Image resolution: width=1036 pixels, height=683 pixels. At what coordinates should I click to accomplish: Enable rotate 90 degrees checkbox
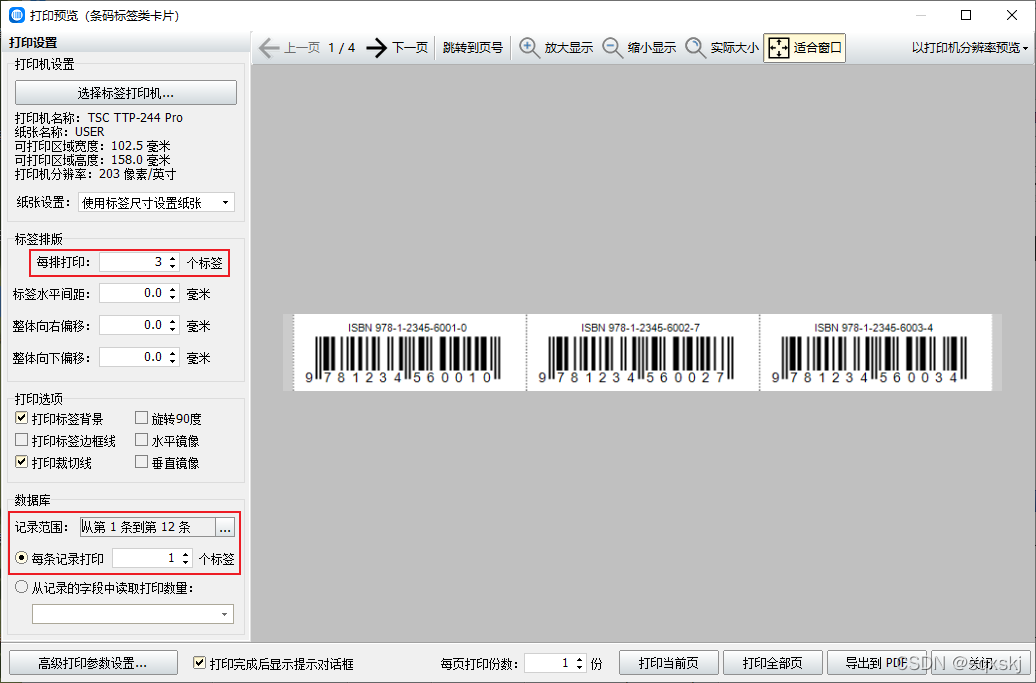[141, 417]
